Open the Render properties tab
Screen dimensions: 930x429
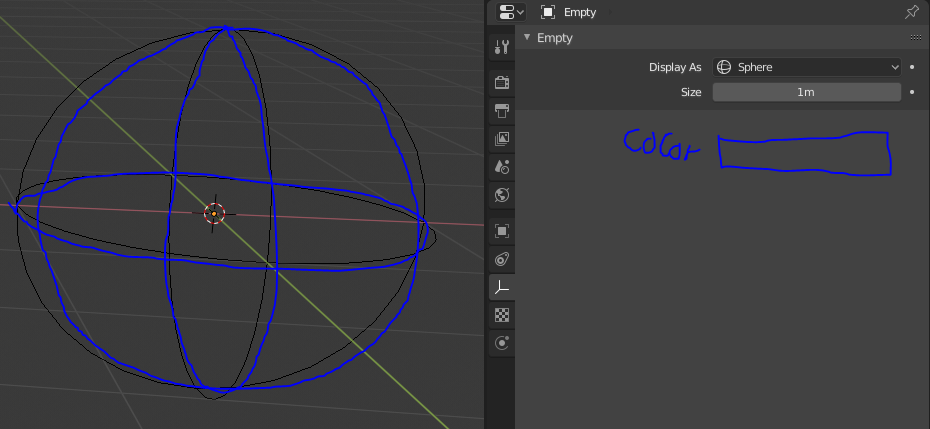[502, 82]
